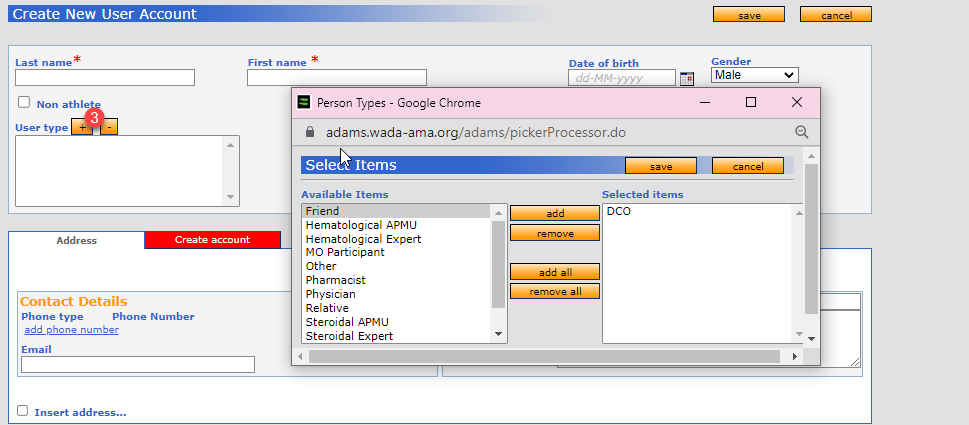Click the Last name input field
The width and height of the screenshot is (969, 425).
pyautogui.click(x=105, y=78)
